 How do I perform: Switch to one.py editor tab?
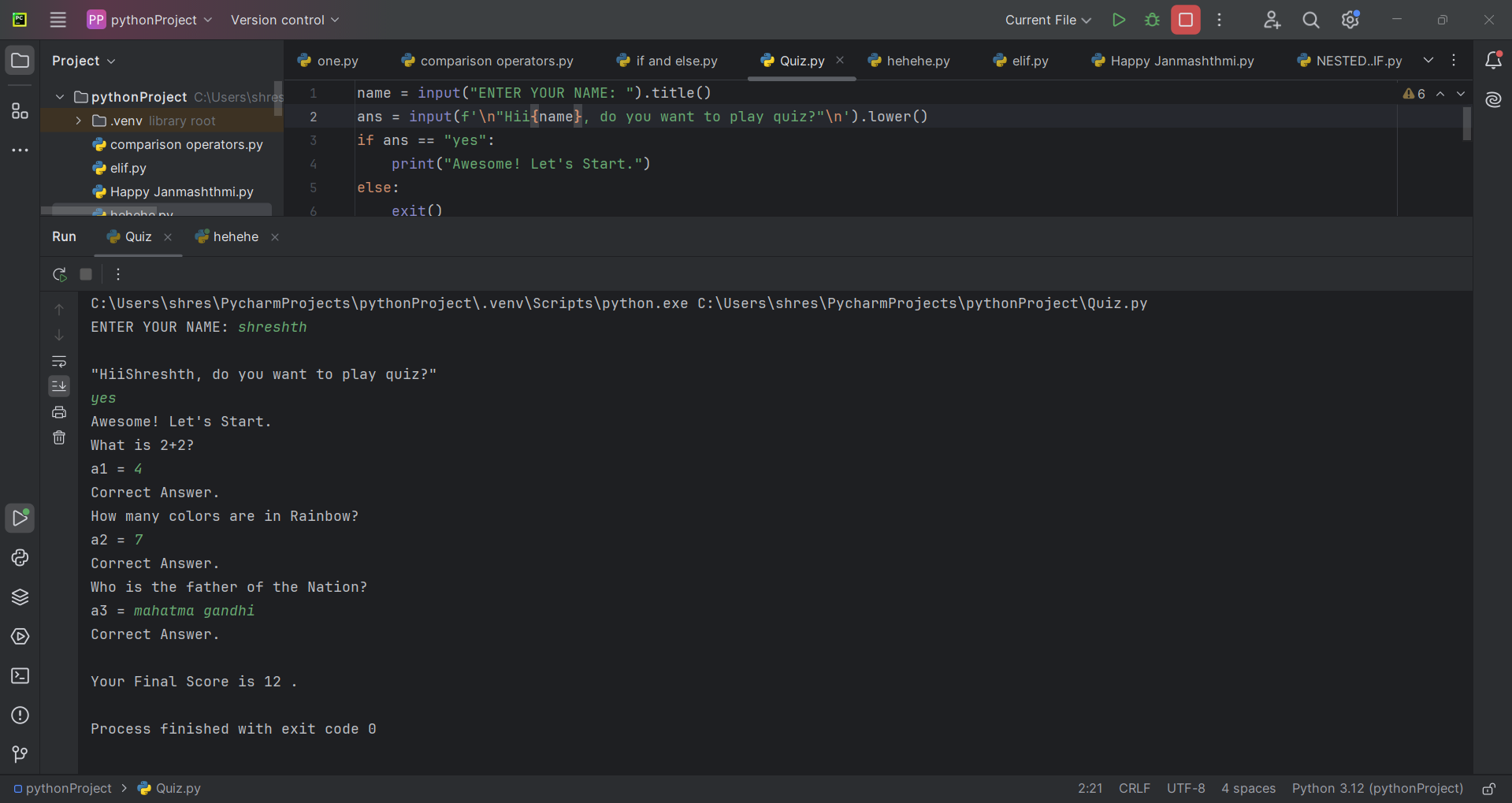coord(328,61)
